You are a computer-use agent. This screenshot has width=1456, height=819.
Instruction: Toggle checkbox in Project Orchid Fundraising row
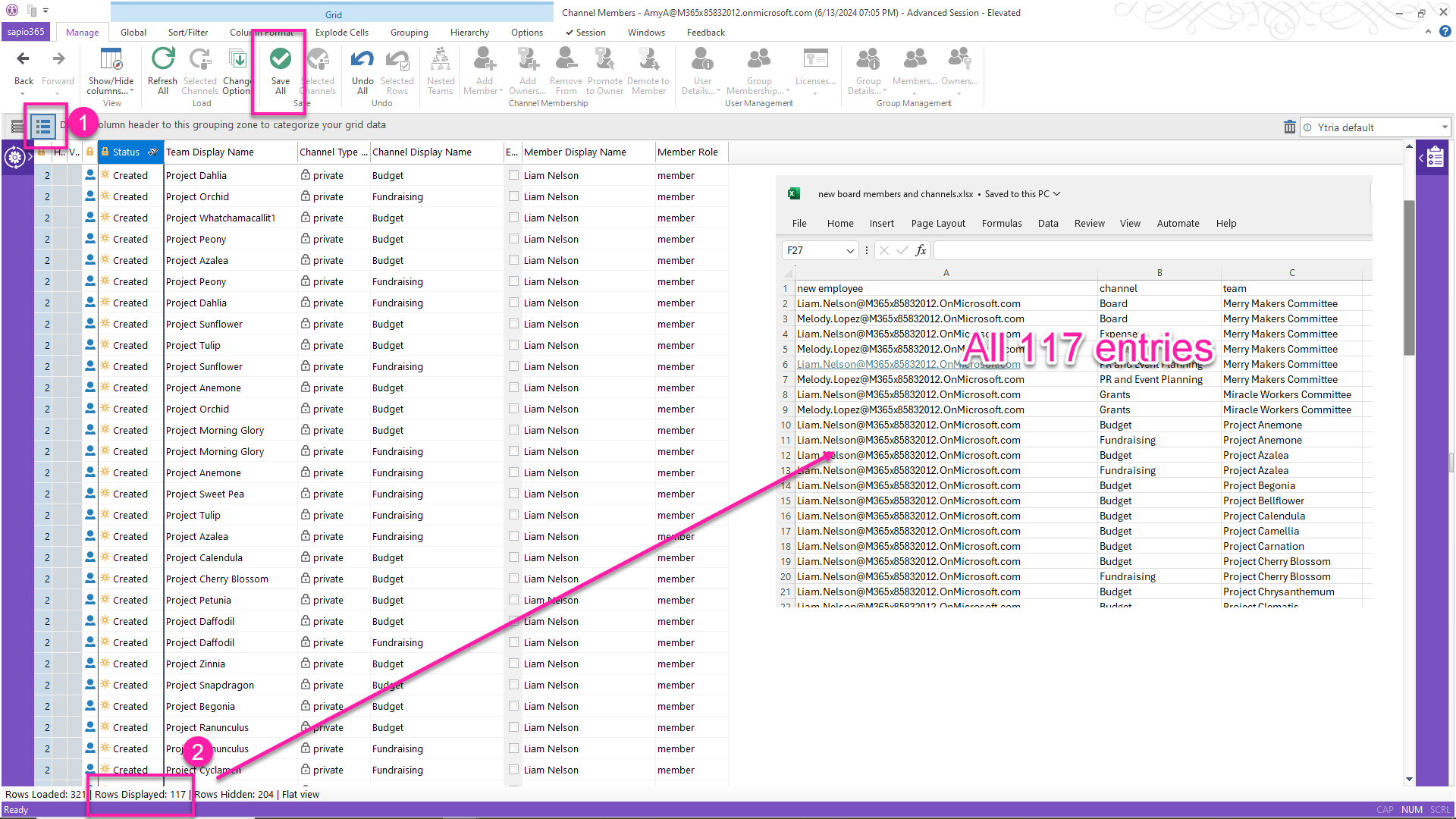(513, 196)
